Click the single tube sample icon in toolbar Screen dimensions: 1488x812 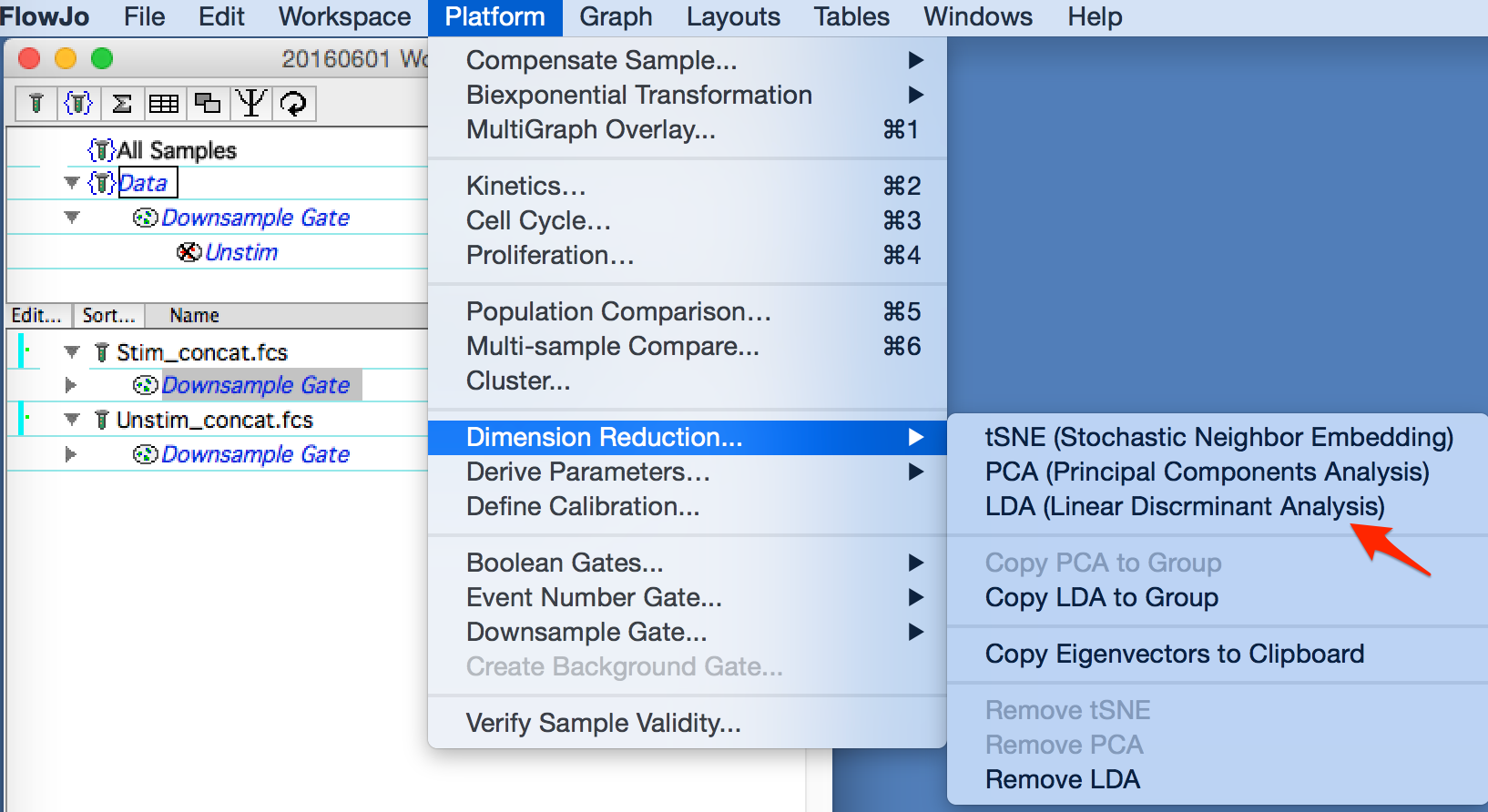pyautogui.click(x=36, y=104)
